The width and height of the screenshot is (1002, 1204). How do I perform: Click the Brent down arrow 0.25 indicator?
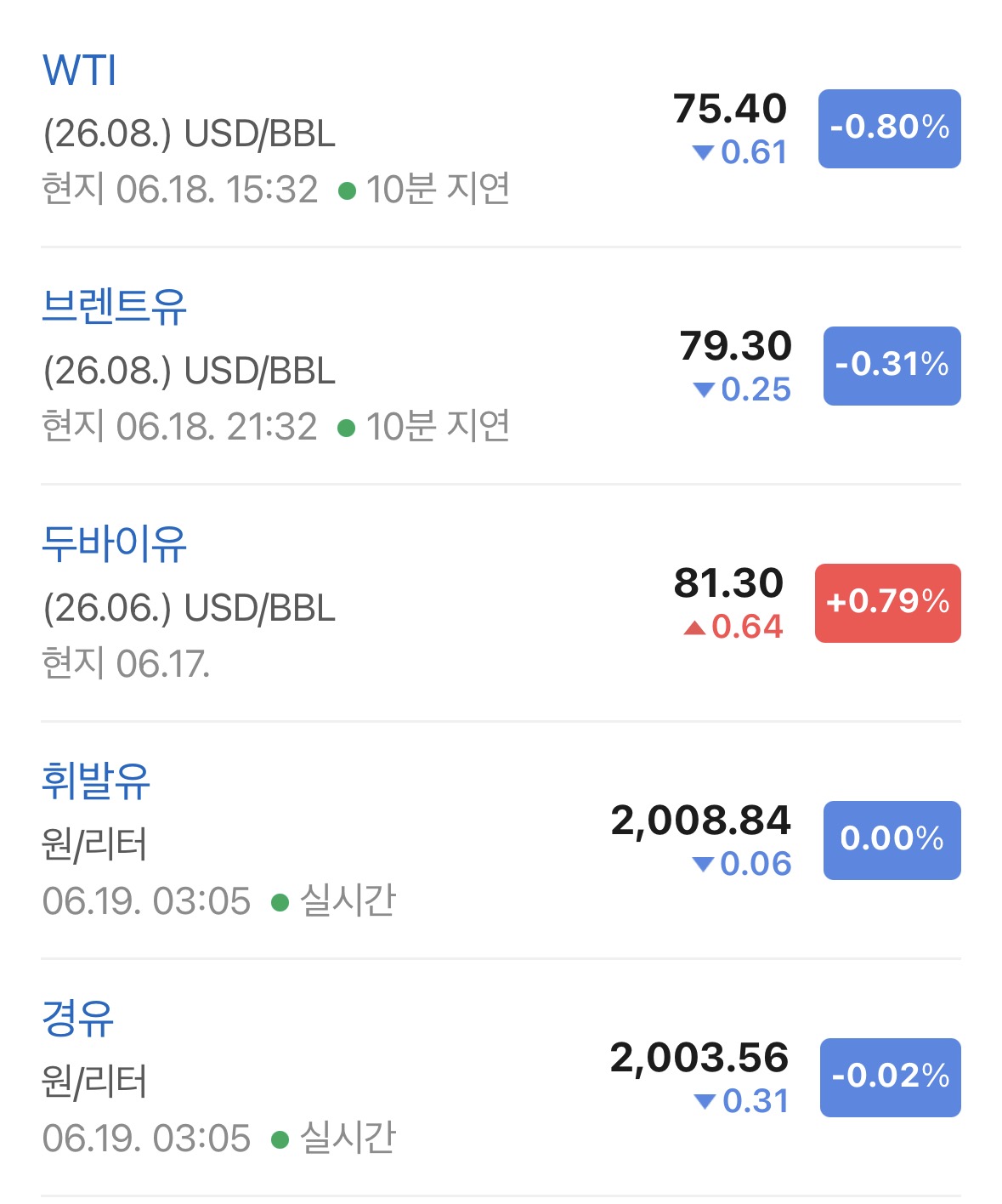[x=742, y=390]
